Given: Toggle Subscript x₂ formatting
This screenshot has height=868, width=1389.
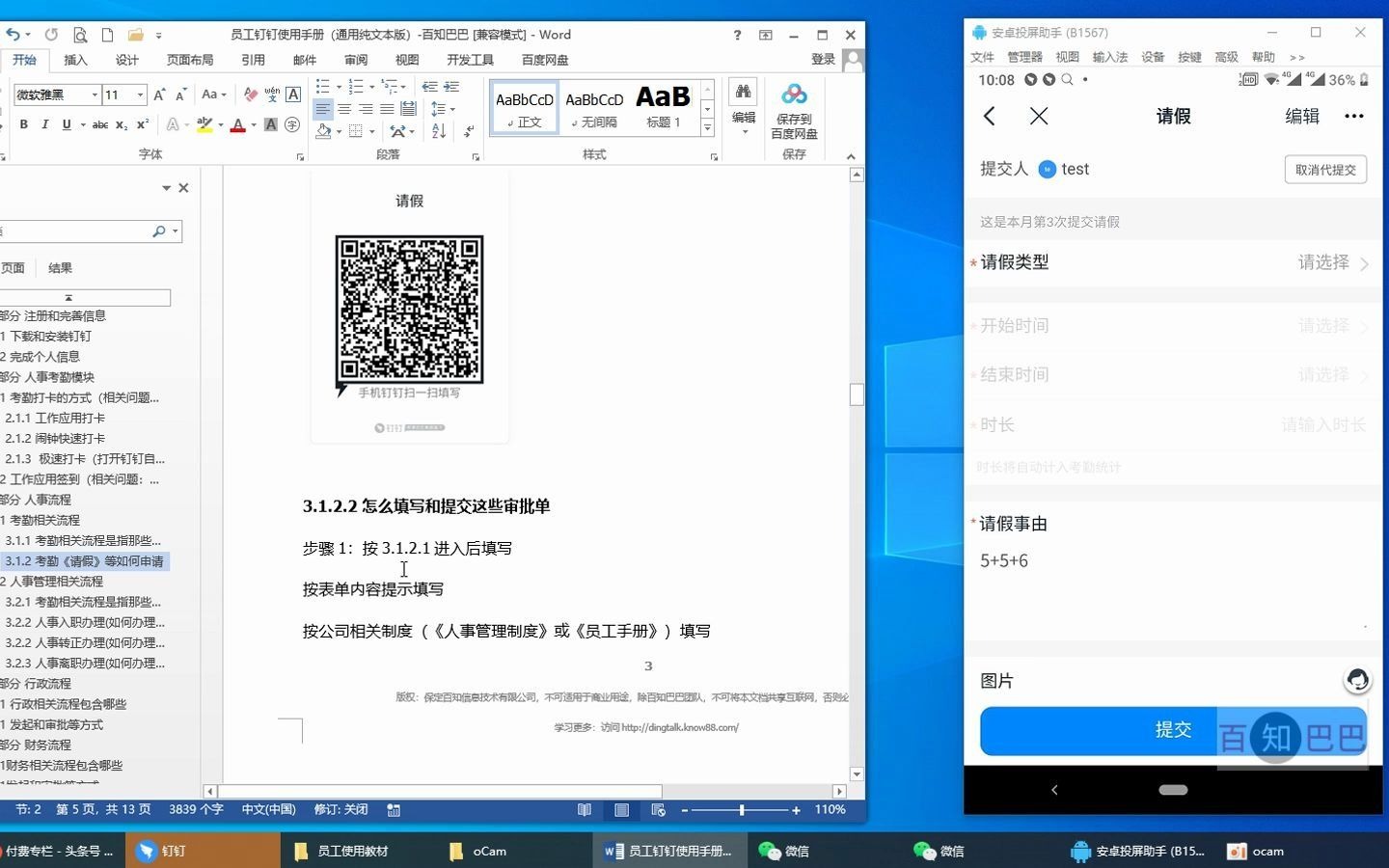Looking at the screenshot, I should tap(122, 124).
